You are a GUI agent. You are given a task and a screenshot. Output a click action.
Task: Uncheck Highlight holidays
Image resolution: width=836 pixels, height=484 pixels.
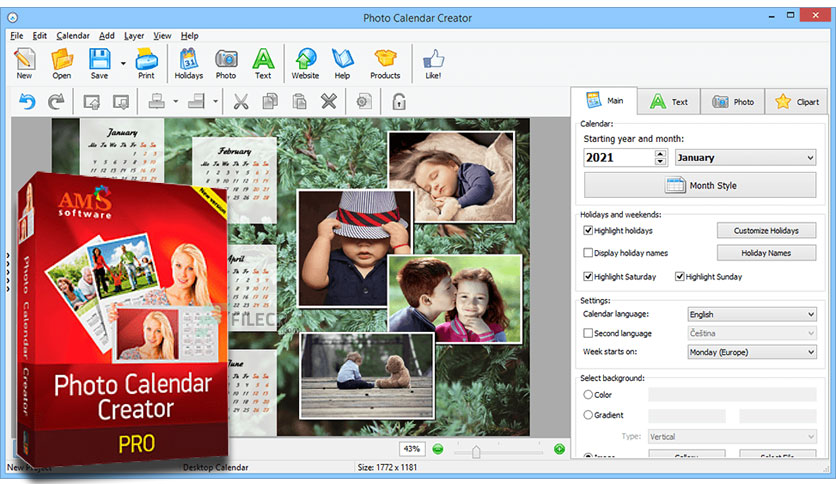click(588, 230)
